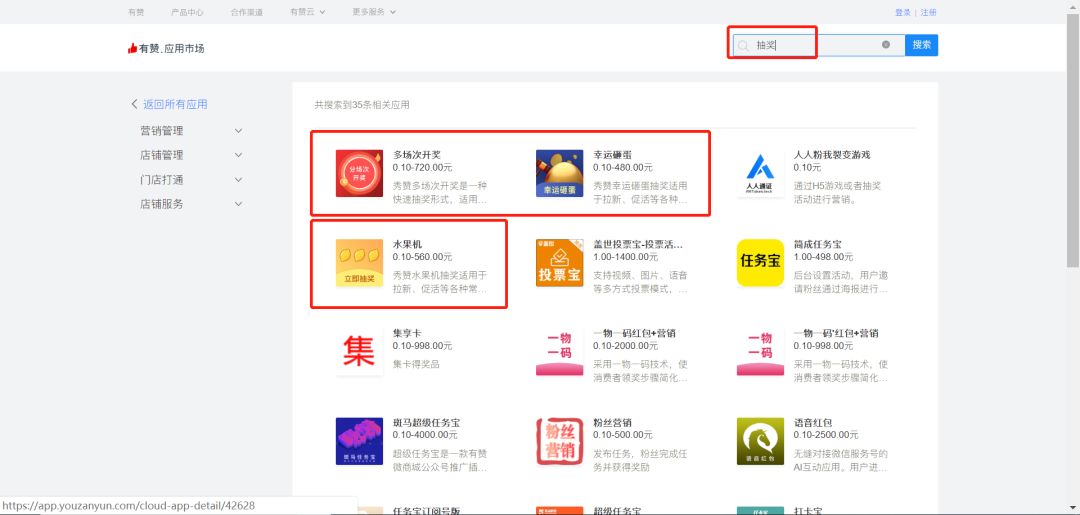Open the yellow 任务宝 app icon
Image resolution: width=1080 pixels, height=515 pixels.
pos(760,263)
